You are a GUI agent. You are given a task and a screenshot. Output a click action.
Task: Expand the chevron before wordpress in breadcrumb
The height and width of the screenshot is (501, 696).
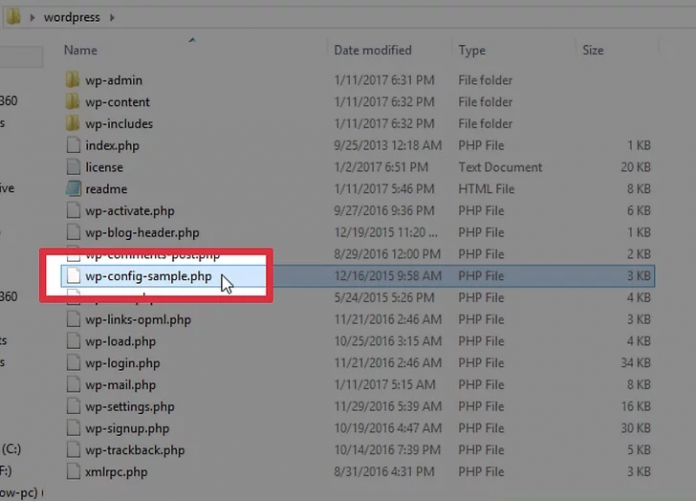(31, 18)
